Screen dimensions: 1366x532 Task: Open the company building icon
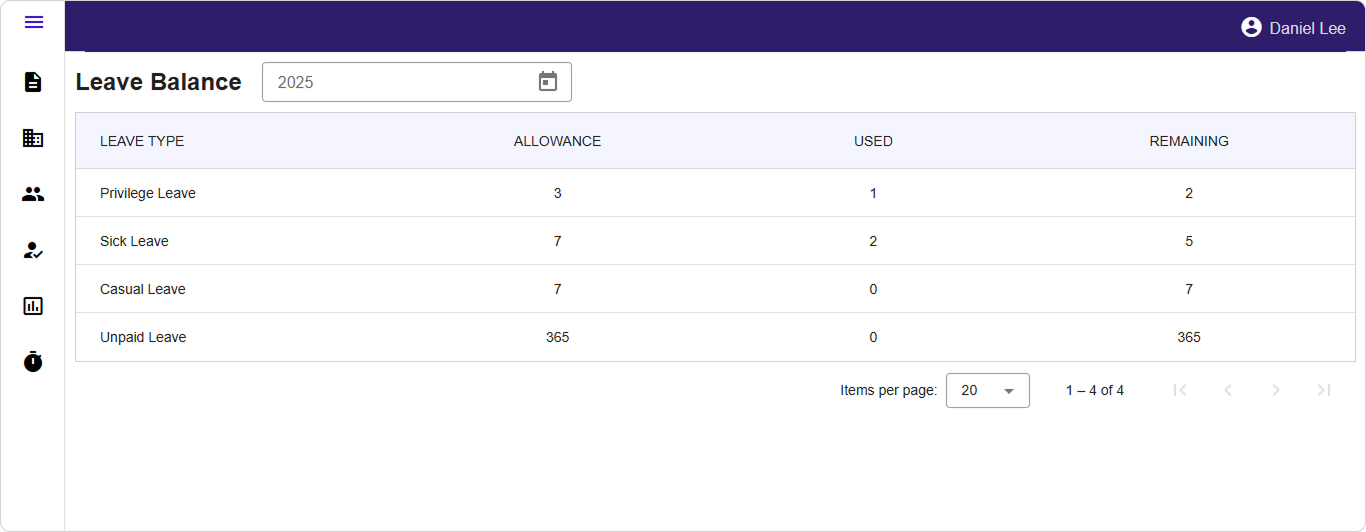(x=33, y=138)
